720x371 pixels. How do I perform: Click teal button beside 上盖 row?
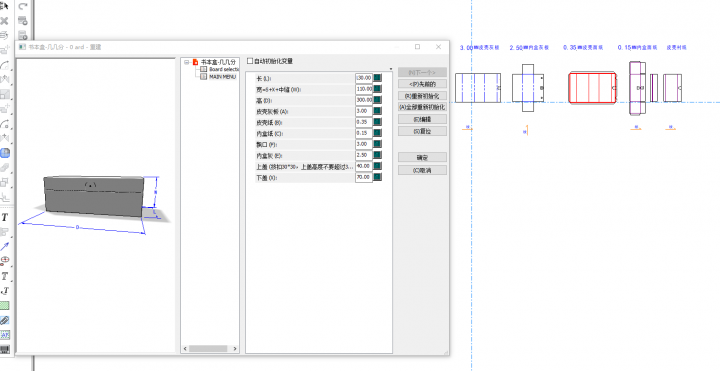(x=377, y=166)
